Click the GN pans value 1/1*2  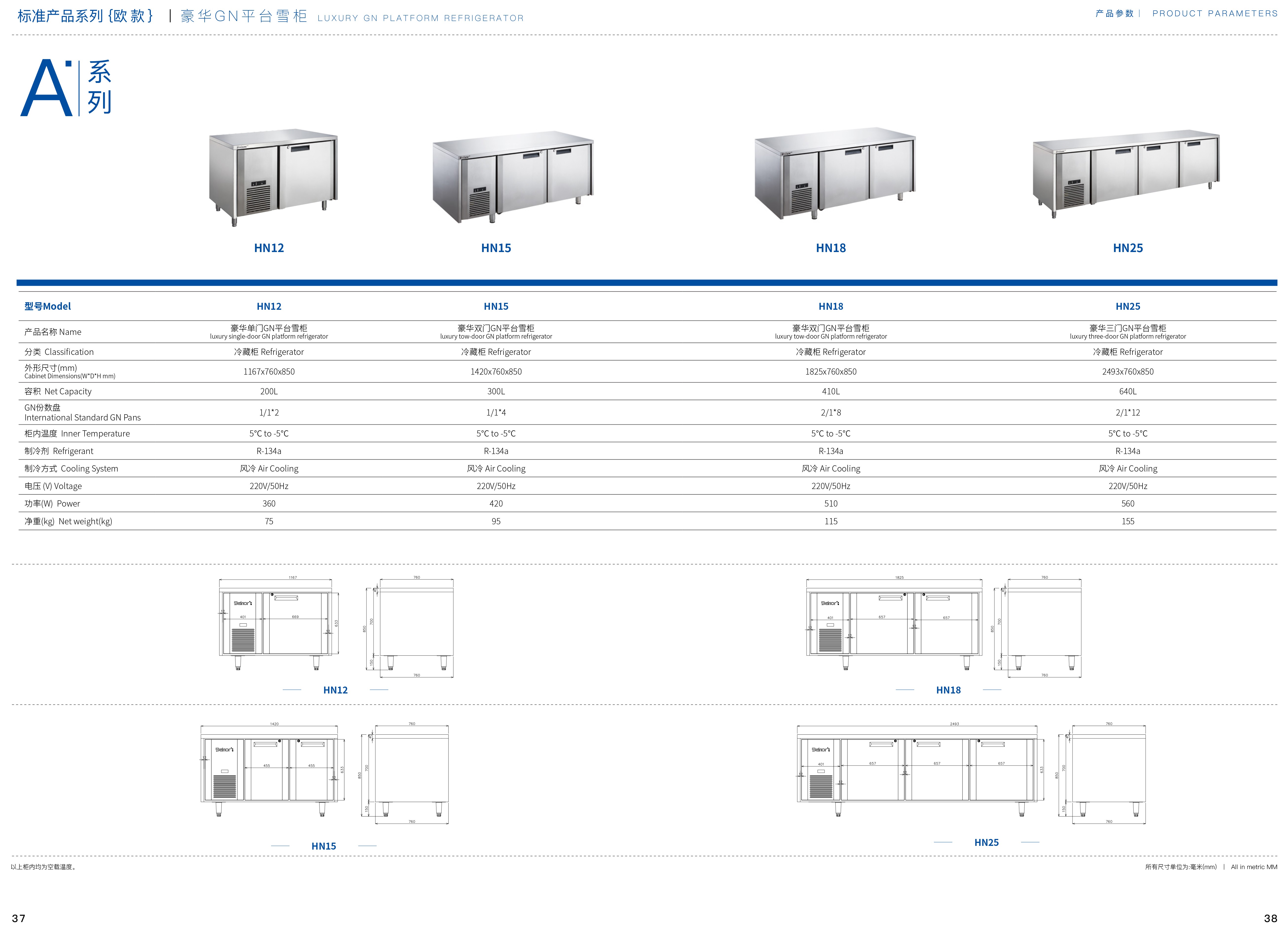click(269, 413)
